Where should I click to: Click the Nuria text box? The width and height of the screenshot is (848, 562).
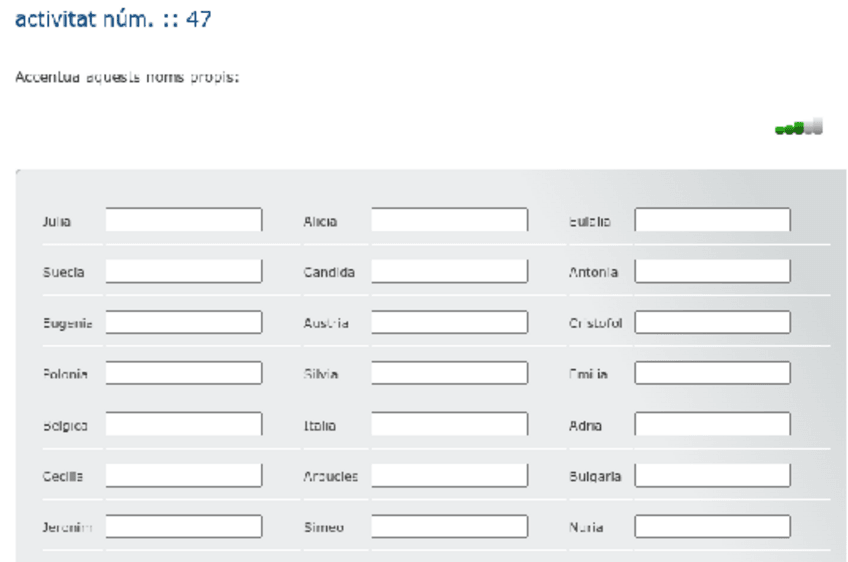[712, 527]
